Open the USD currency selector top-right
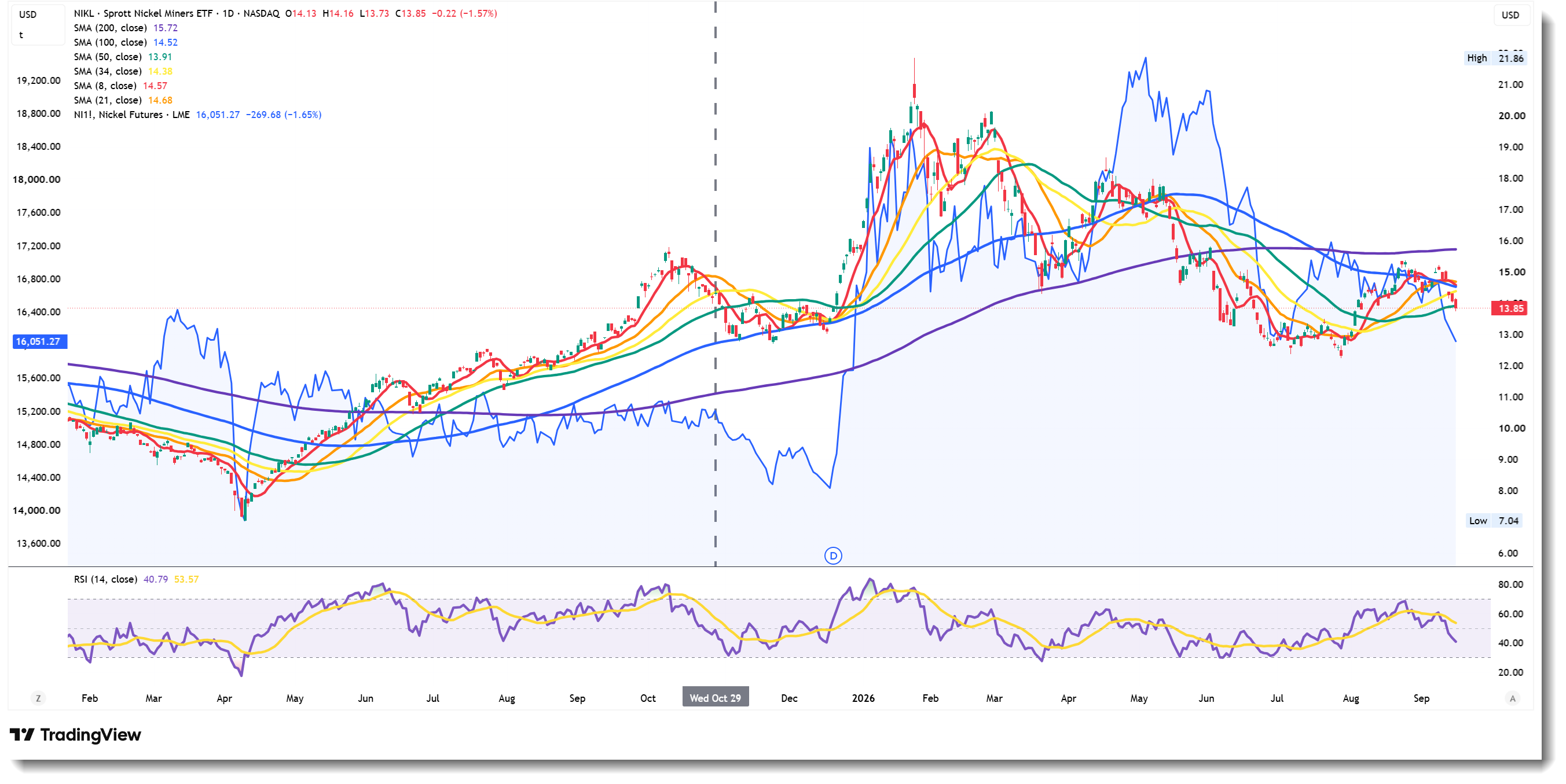 pos(1510,14)
